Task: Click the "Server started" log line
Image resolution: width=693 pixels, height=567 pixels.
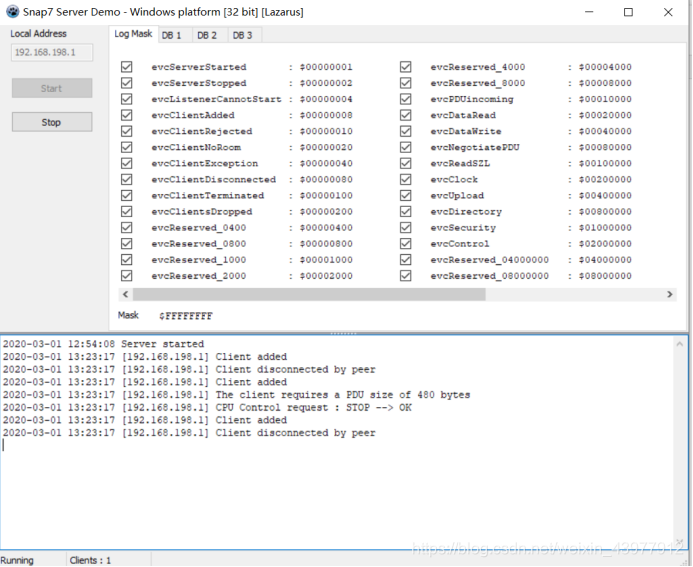Action: tap(103, 344)
